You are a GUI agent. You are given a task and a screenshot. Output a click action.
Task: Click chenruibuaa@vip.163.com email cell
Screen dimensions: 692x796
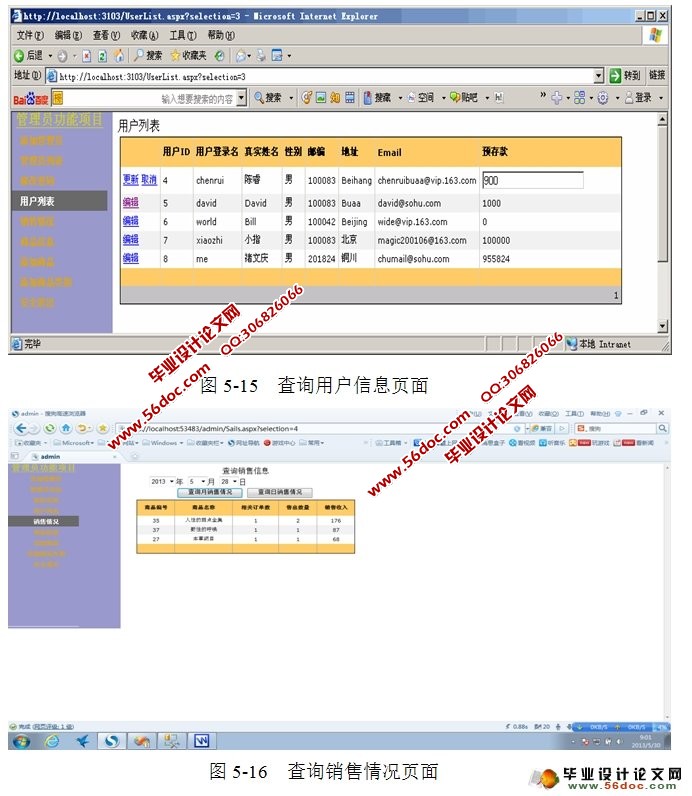point(426,180)
